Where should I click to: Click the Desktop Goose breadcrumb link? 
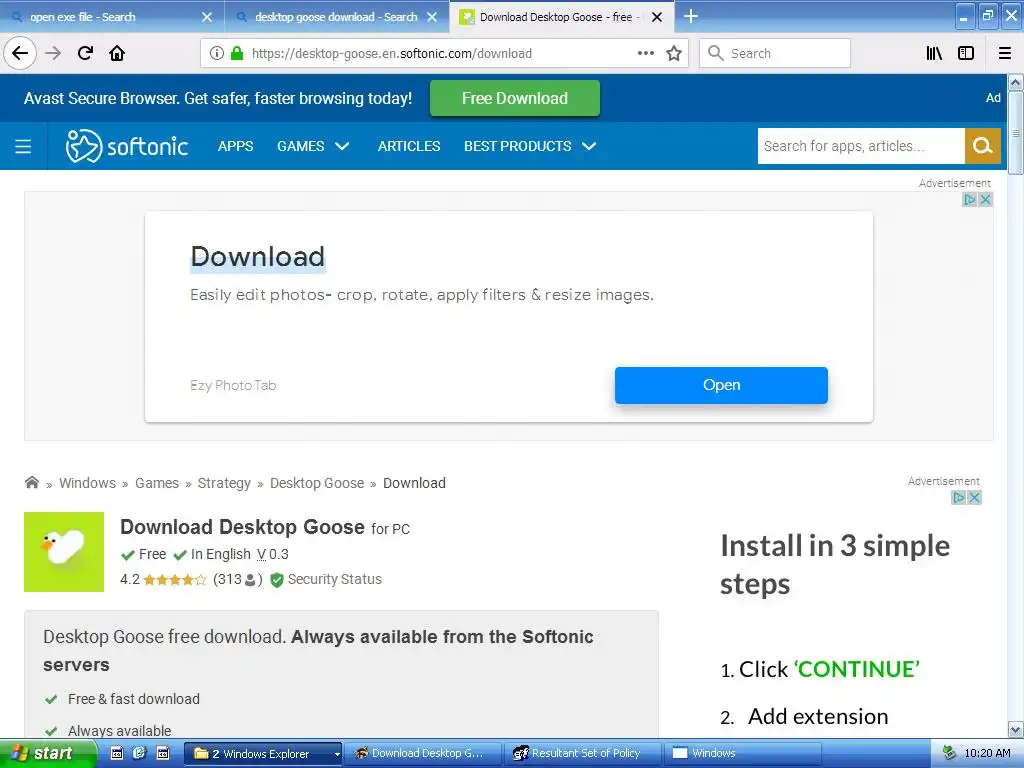(317, 483)
